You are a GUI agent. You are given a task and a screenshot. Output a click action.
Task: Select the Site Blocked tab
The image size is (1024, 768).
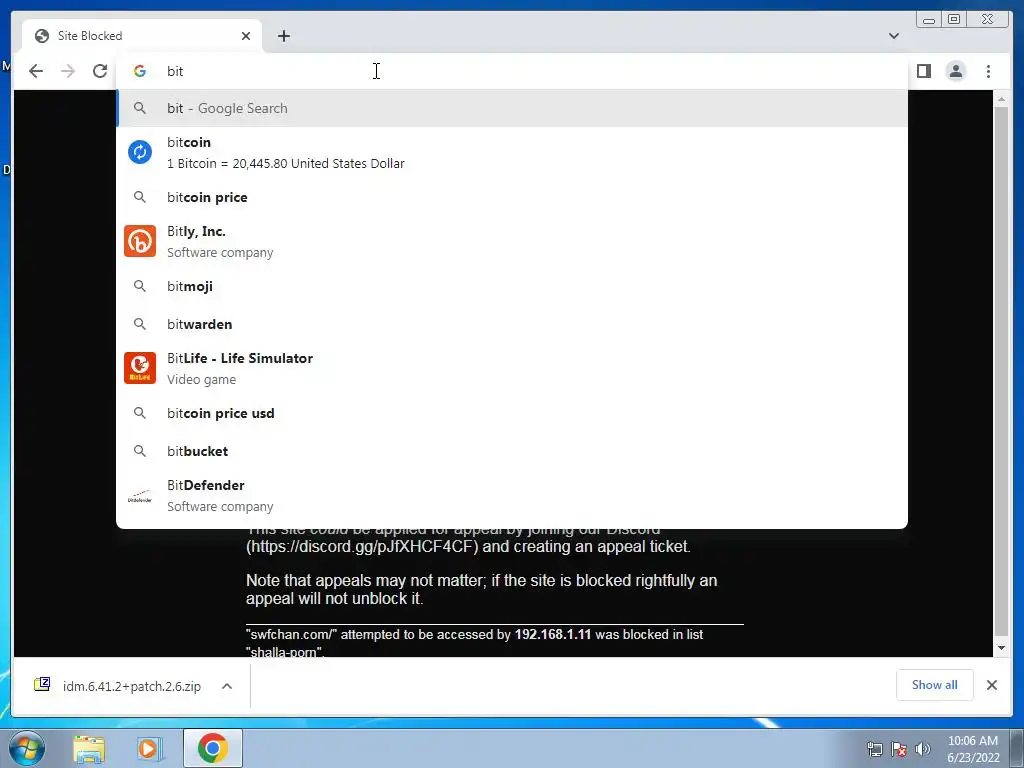click(x=142, y=36)
